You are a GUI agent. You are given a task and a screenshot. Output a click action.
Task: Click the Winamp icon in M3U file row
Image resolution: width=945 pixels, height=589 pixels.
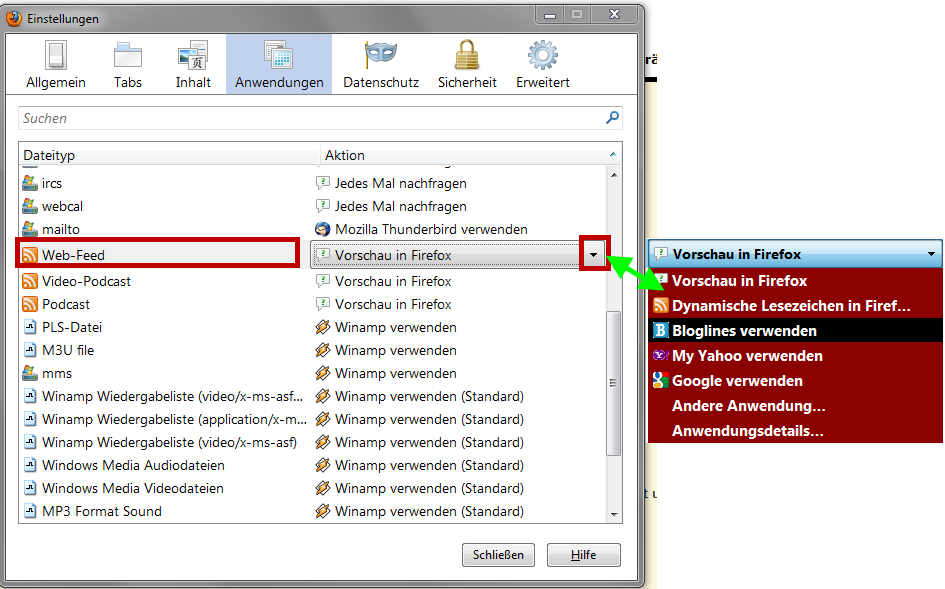point(323,350)
